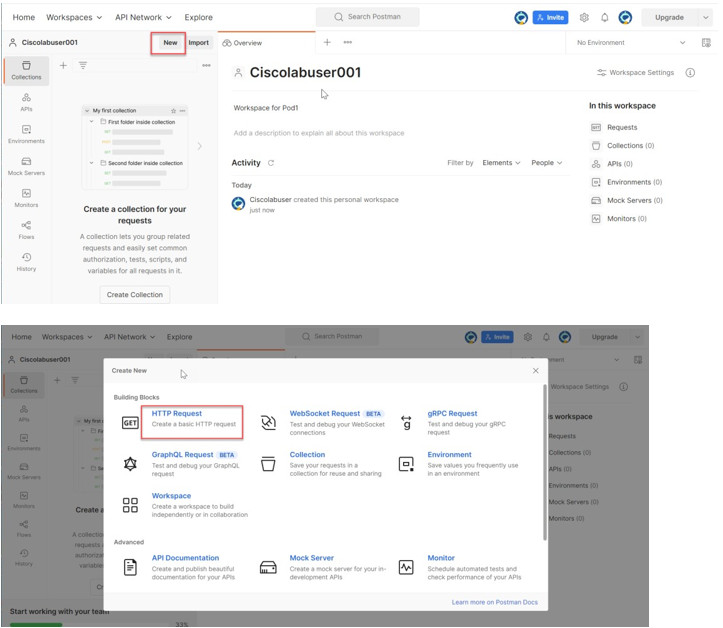The image size is (723, 628).
Task: Click the GET icon for HTTP Request
Action: coord(130,422)
